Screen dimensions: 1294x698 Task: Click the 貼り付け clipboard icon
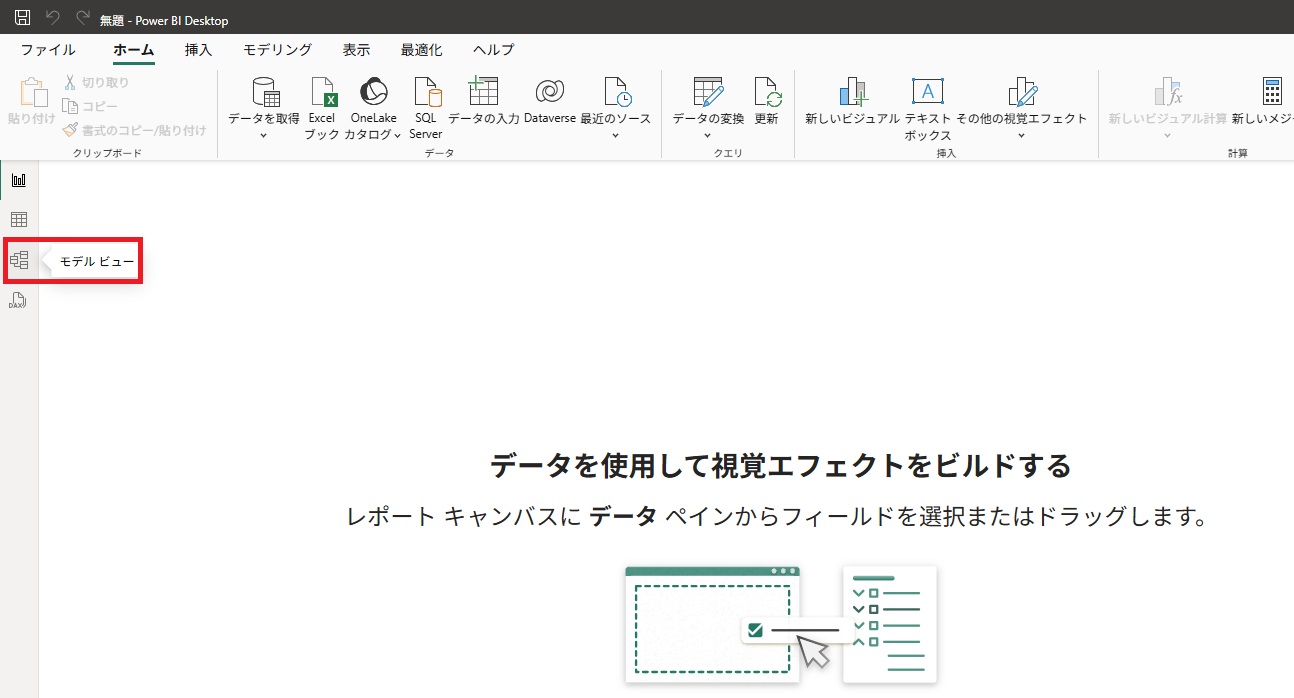33,92
